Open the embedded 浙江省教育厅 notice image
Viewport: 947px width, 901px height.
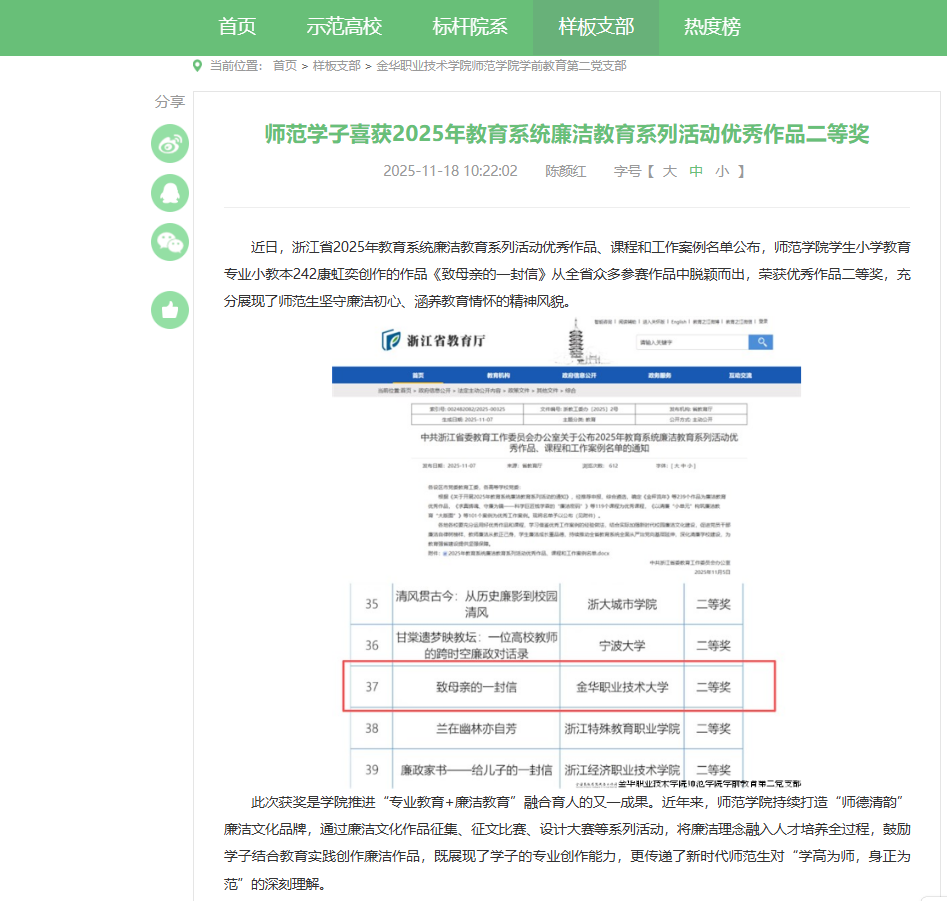pos(566,550)
